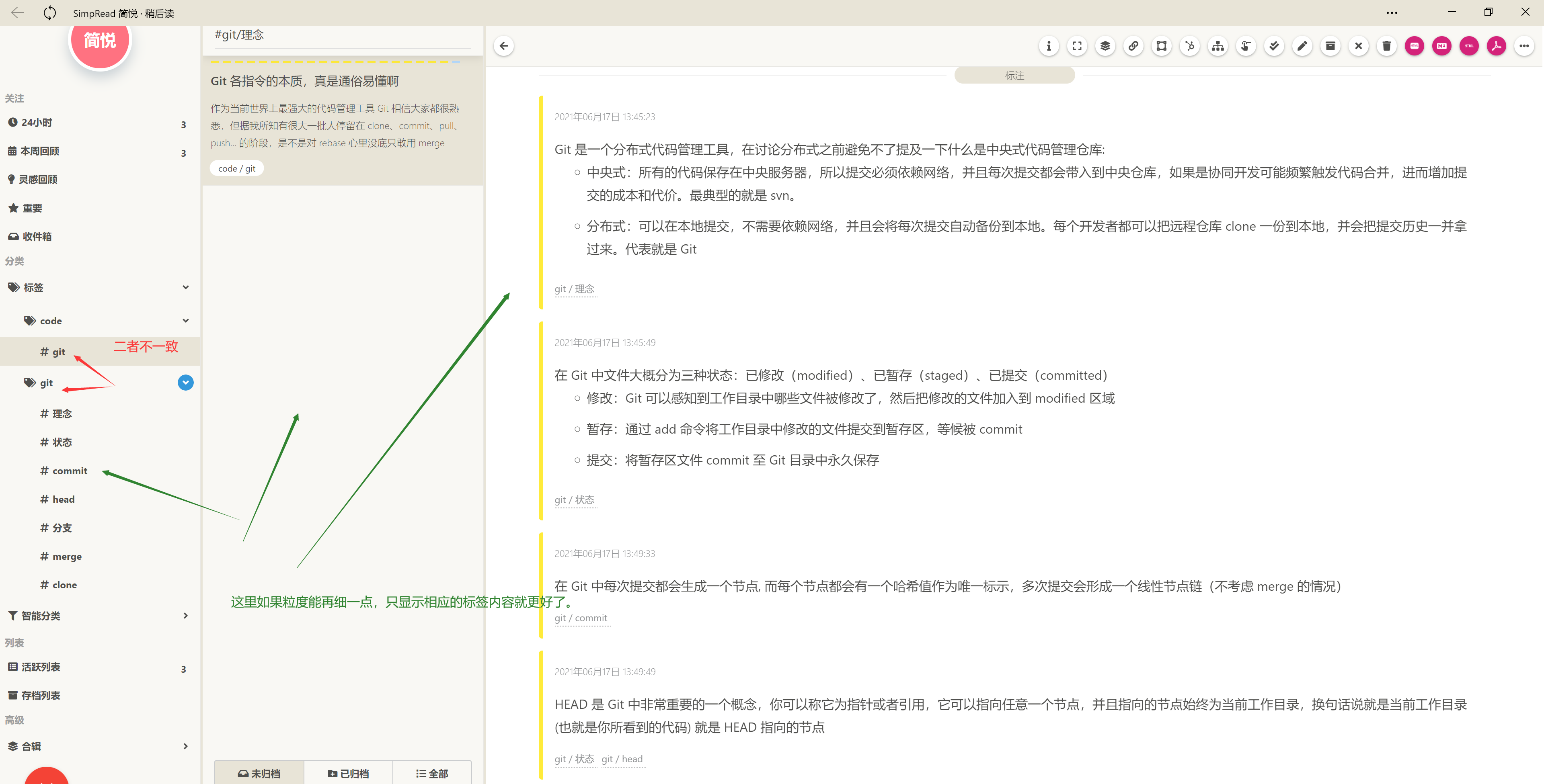Image resolution: width=1544 pixels, height=784 pixels.
Task: Export as PDF with pink Acrobat icon
Action: click(1496, 46)
